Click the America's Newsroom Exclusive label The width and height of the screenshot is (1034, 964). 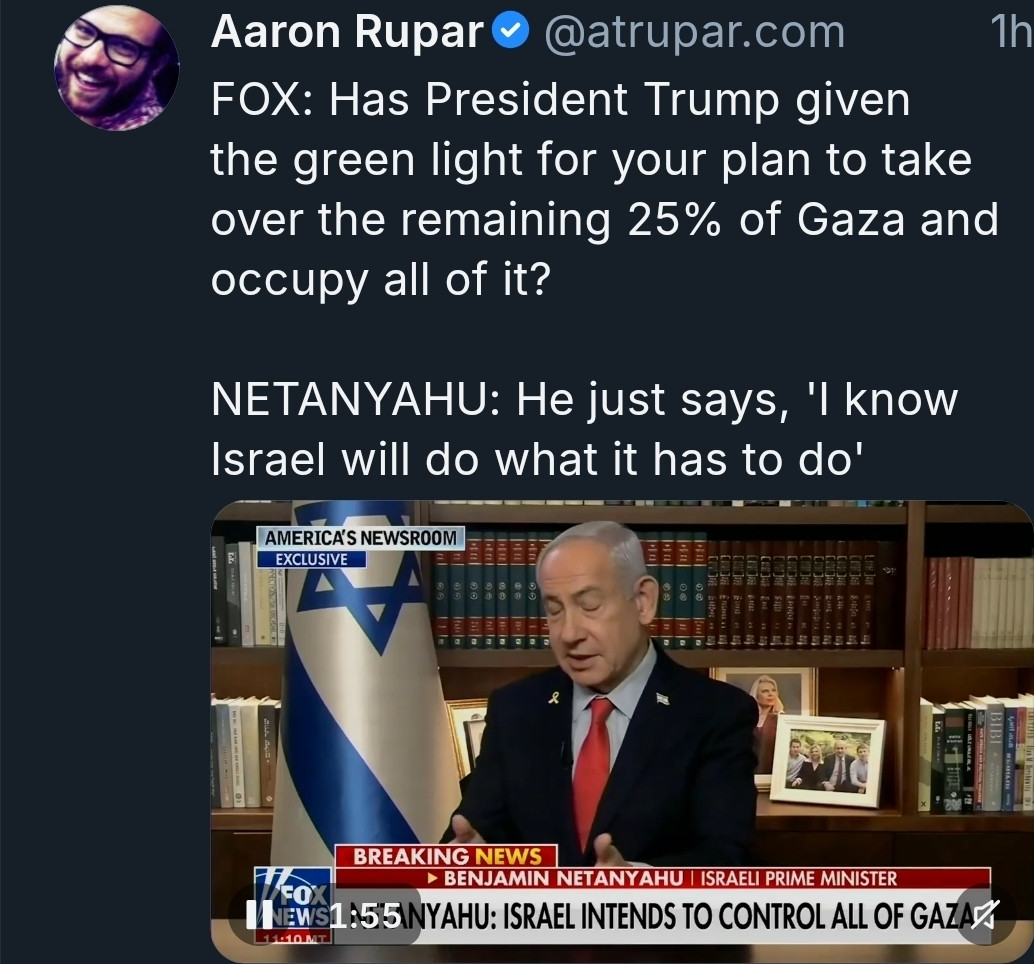(x=361, y=547)
